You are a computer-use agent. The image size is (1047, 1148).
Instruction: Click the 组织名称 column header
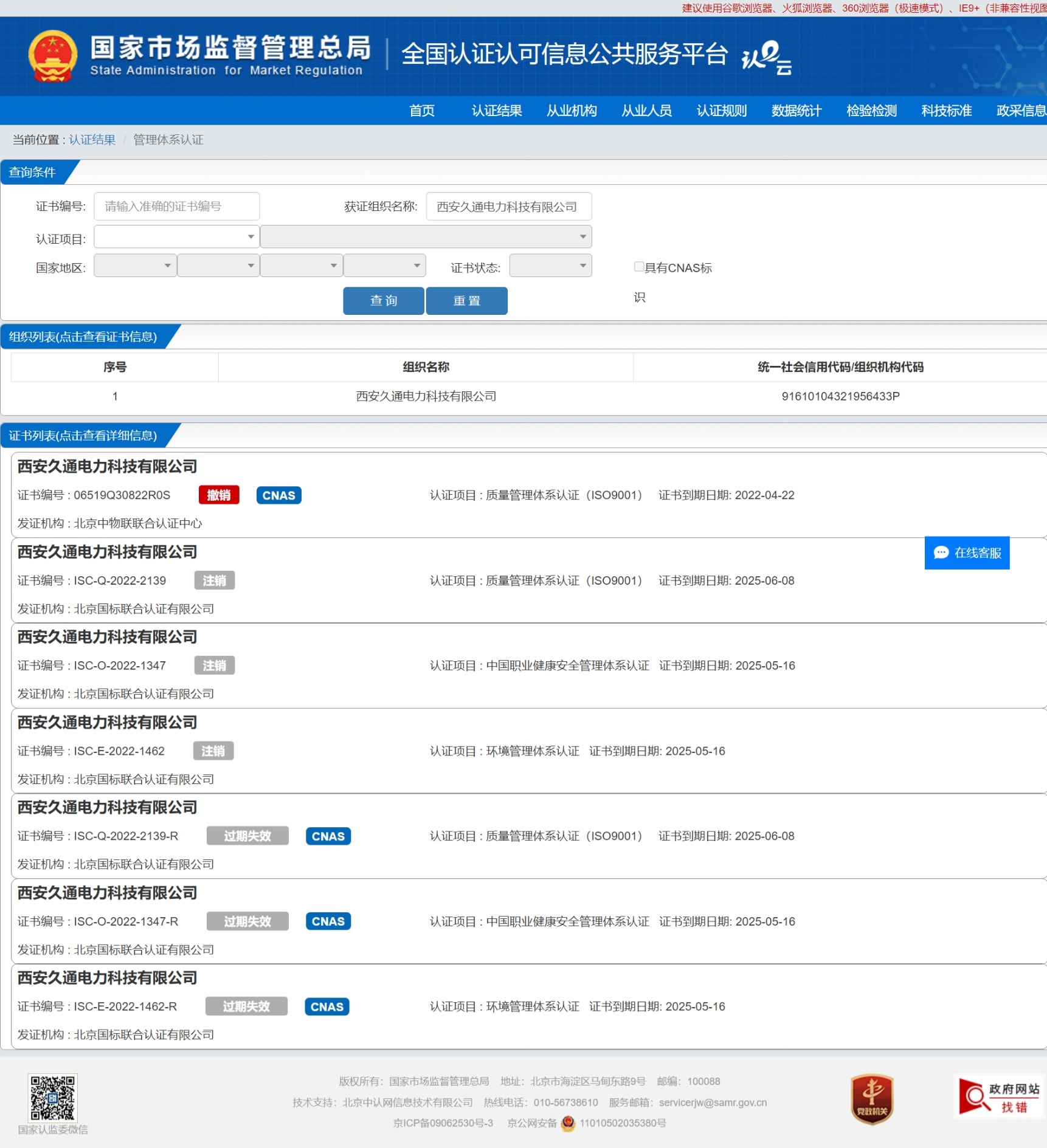point(426,367)
